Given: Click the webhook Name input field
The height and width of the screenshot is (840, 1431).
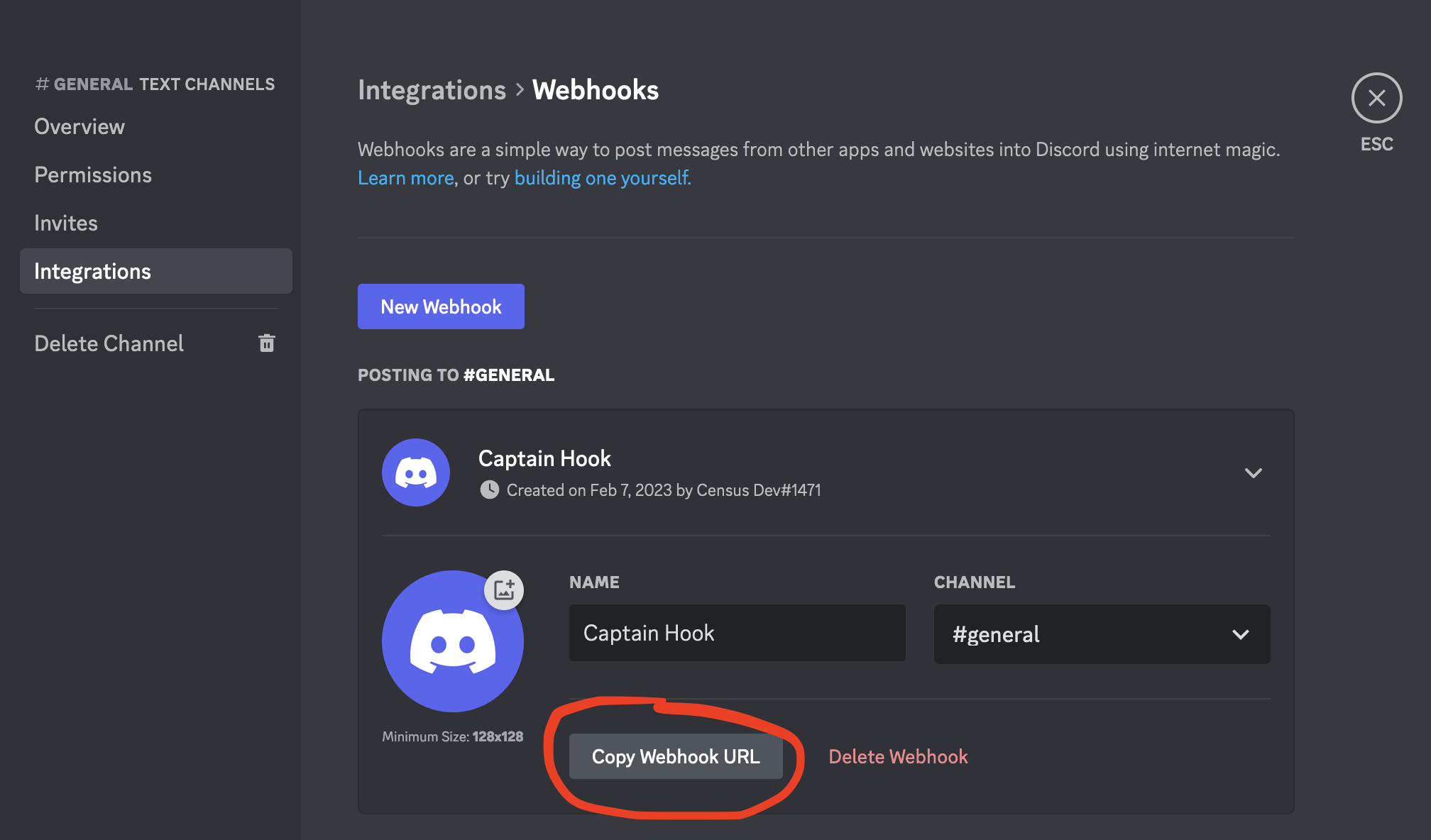Looking at the screenshot, I should [737, 633].
